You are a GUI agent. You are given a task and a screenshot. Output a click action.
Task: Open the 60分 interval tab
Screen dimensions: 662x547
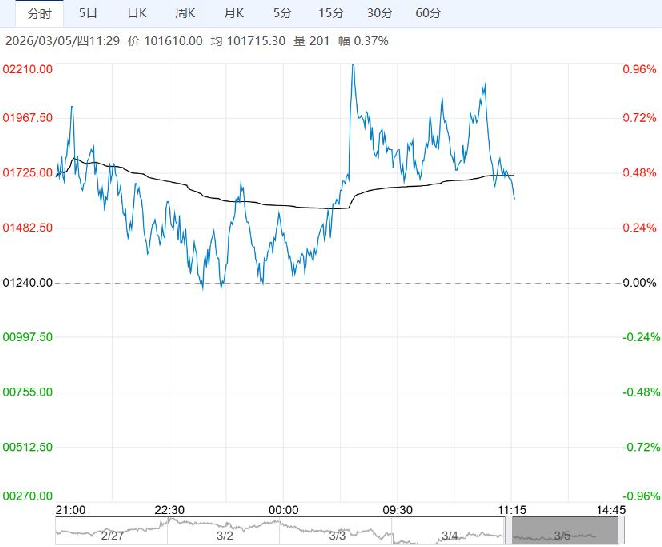(428, 13)
